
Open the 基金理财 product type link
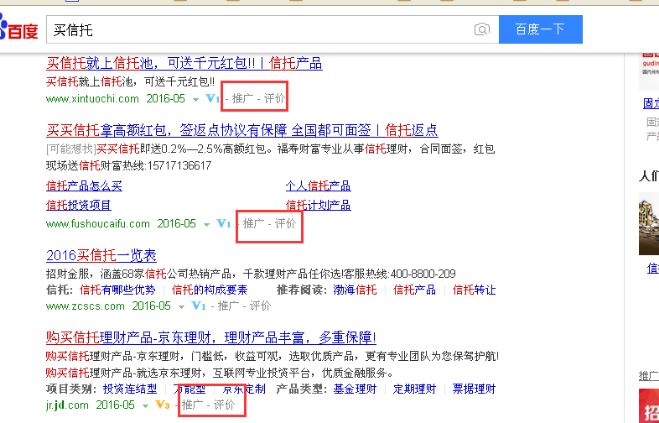[355, 389]
